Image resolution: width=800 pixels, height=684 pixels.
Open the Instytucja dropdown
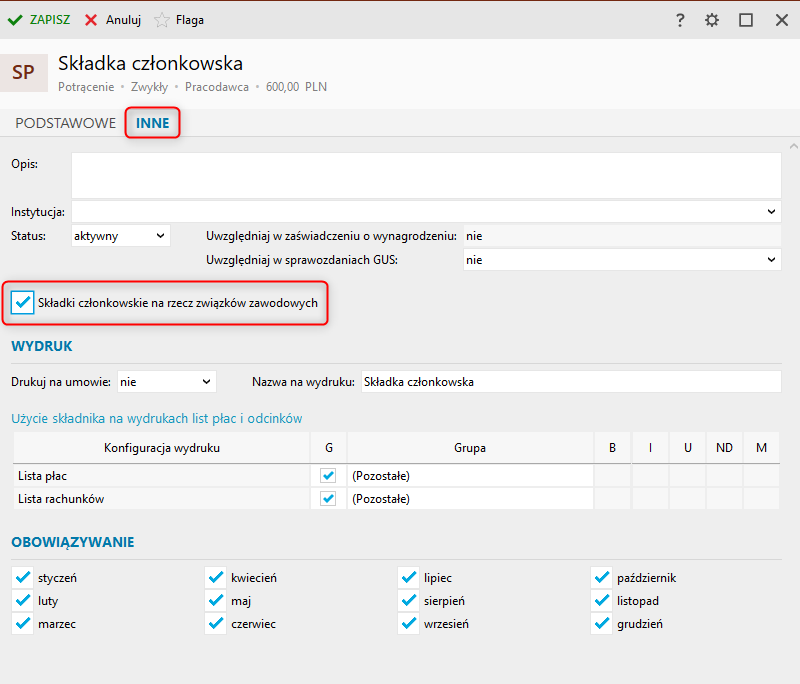pyautogui.click(x=426, y=211)
